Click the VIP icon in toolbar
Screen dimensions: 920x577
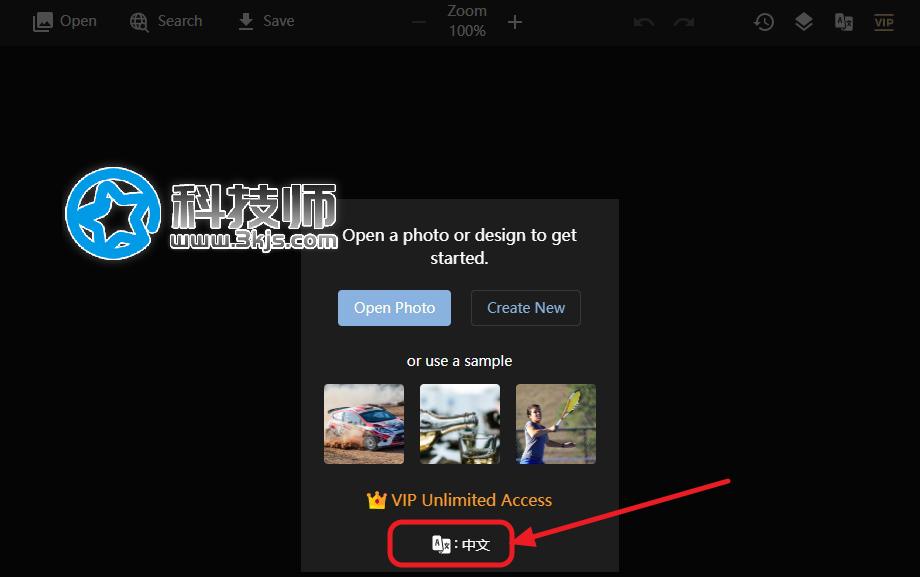[x=884, y=22]
